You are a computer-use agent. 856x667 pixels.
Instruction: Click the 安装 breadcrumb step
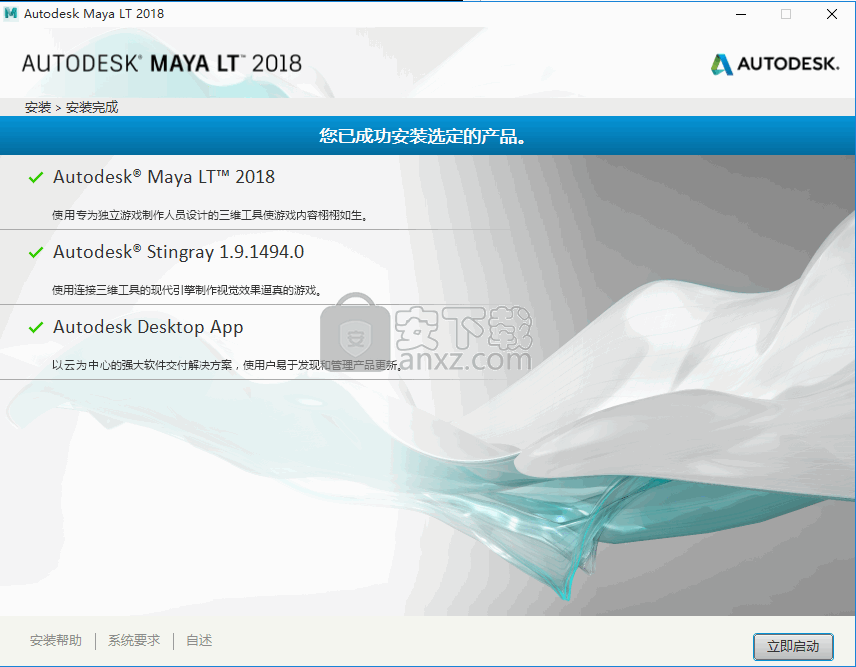(x=38, y=108)
